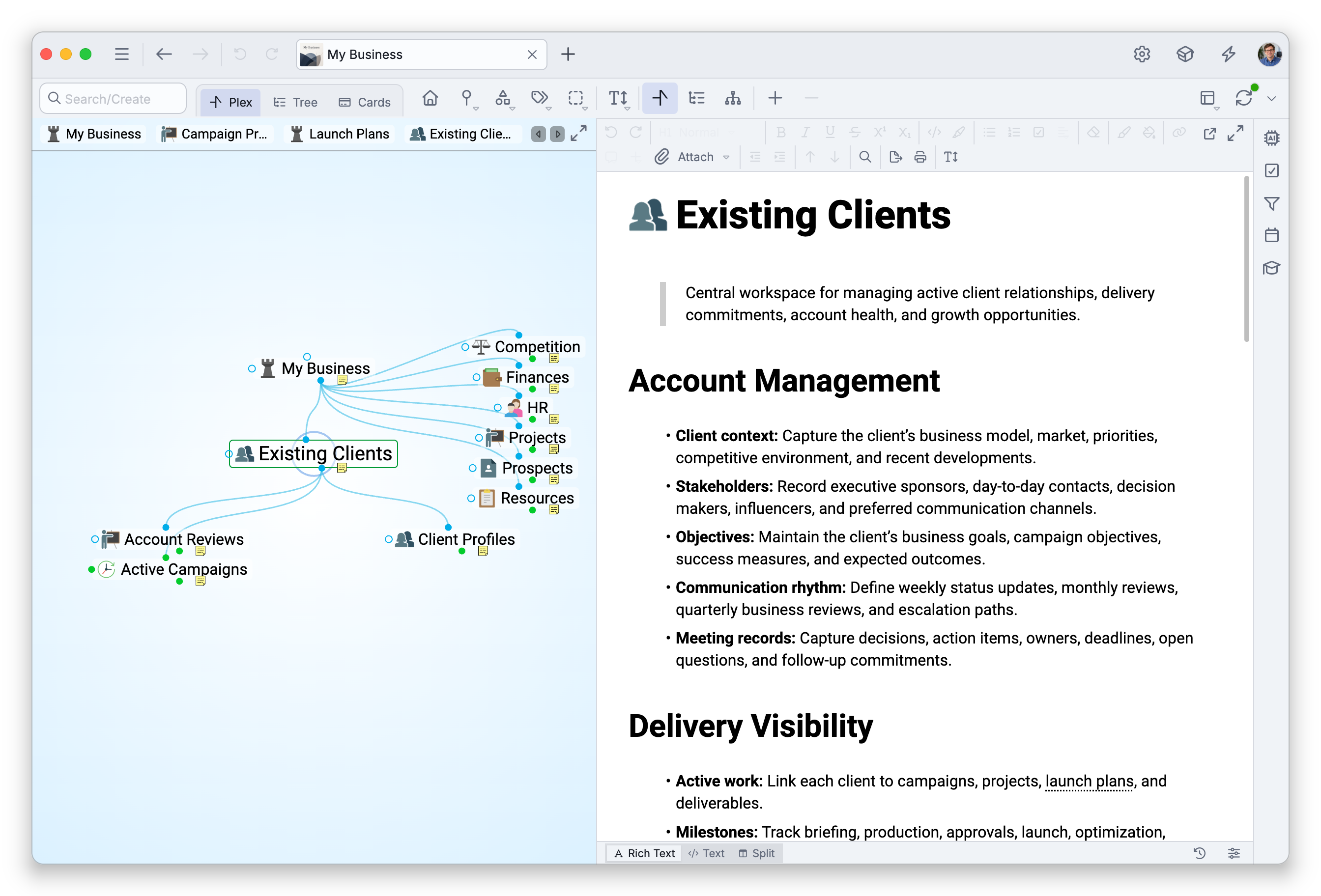
Task: Click the lightning bolt icon
Action: coord(1228,54)
